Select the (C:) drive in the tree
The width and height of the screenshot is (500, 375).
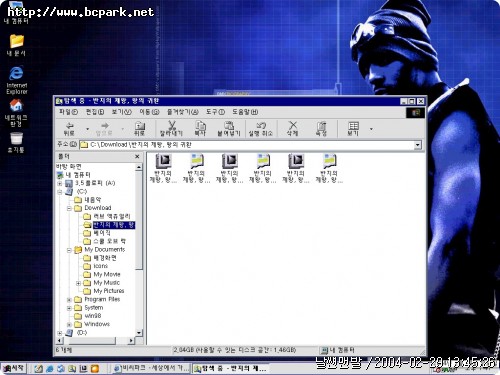[76, 191]
